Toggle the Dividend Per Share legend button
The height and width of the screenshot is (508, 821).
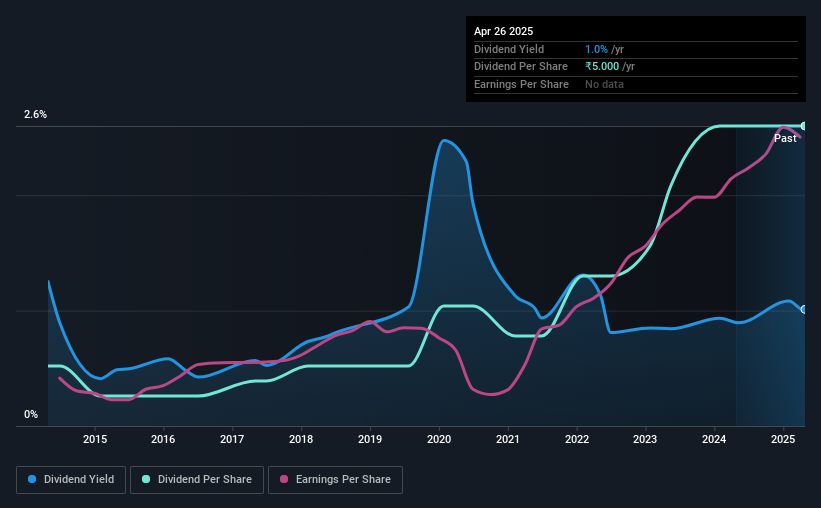click(x=197, y=480)
